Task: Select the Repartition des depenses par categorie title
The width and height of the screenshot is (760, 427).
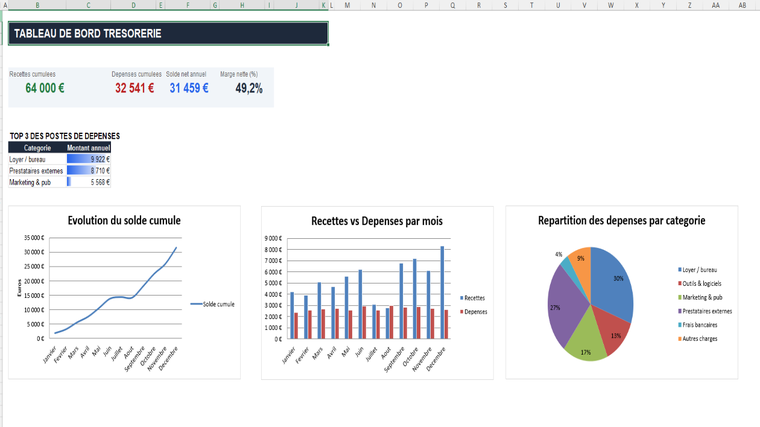Action: click(621, 221)
